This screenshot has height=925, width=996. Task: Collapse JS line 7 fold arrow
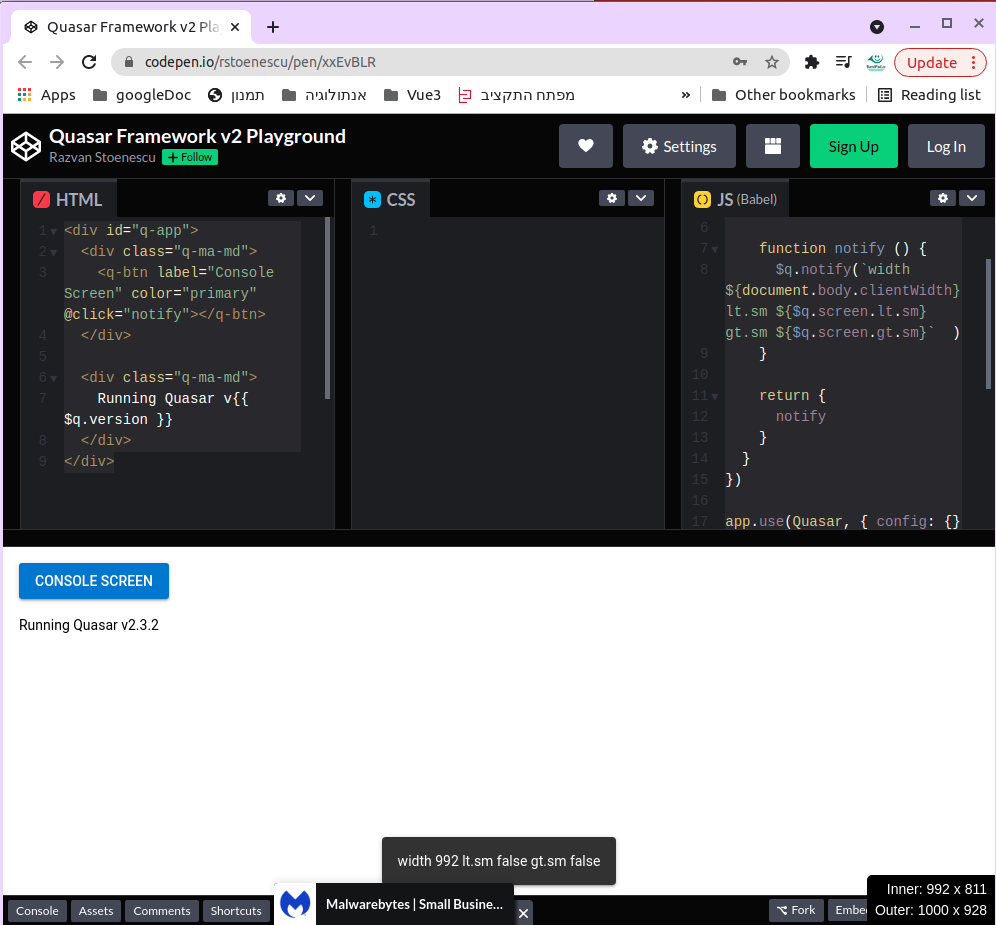click(x=715, y=250)
